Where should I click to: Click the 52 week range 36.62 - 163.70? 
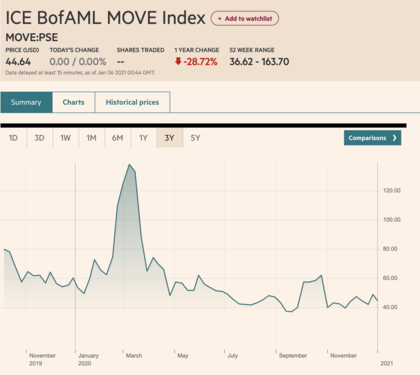259,62
